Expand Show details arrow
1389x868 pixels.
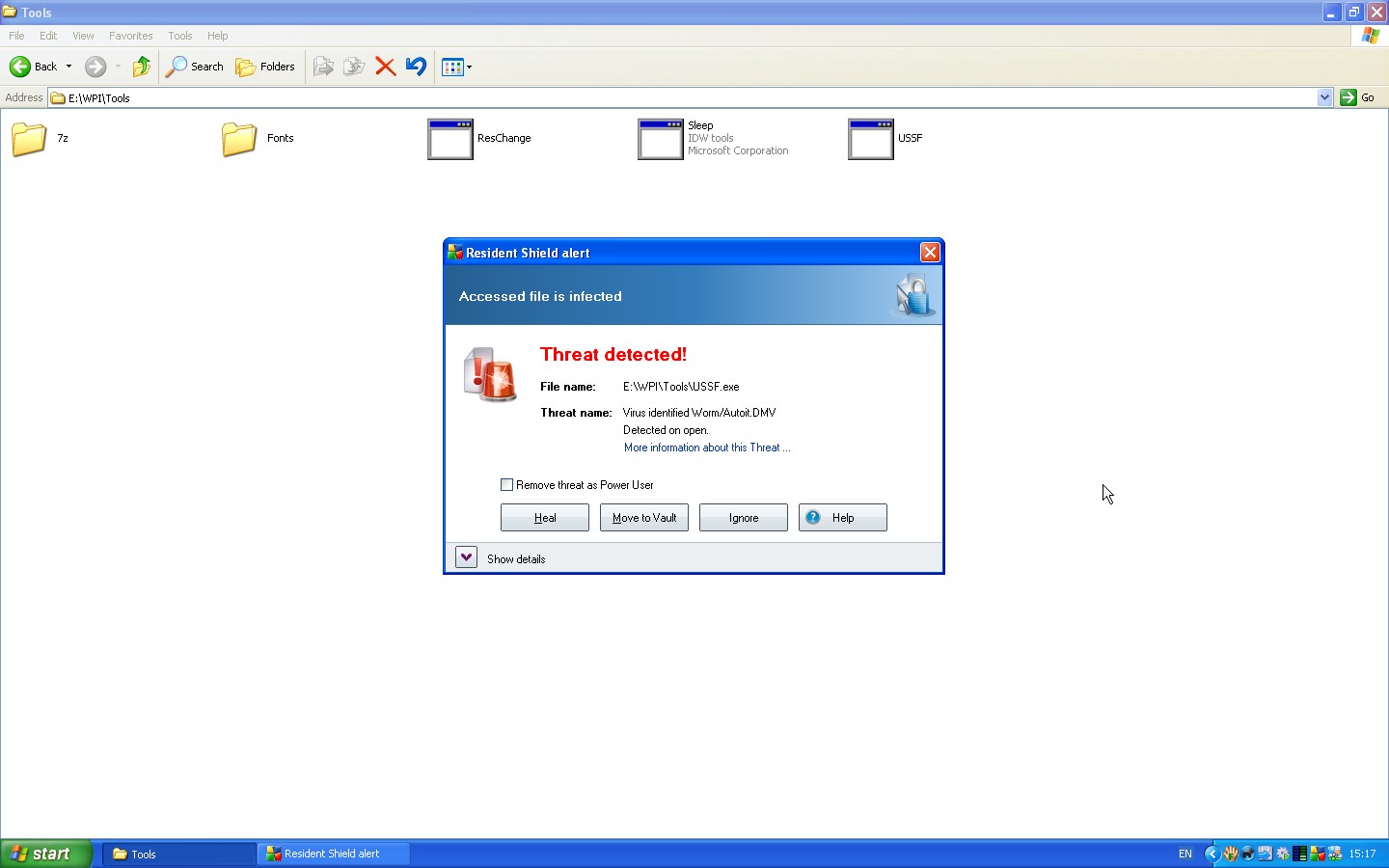tap(466, 557)
